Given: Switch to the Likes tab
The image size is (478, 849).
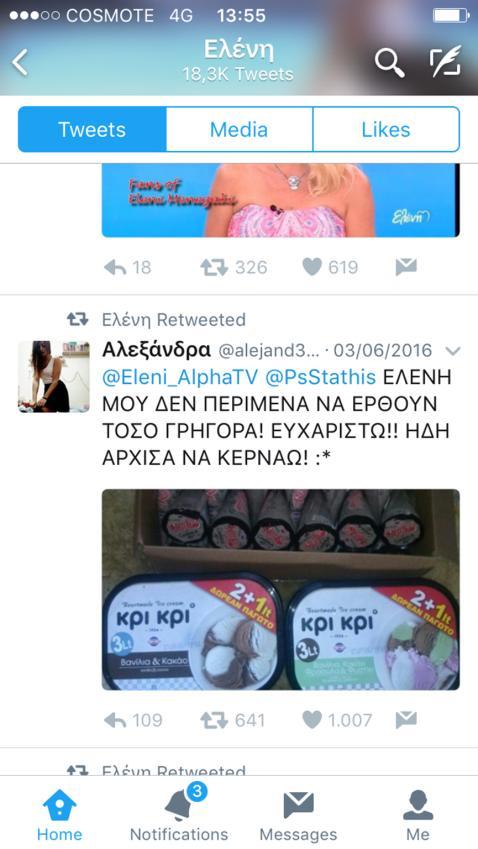Looking at the screenshot, I should [x=386, y=129].
